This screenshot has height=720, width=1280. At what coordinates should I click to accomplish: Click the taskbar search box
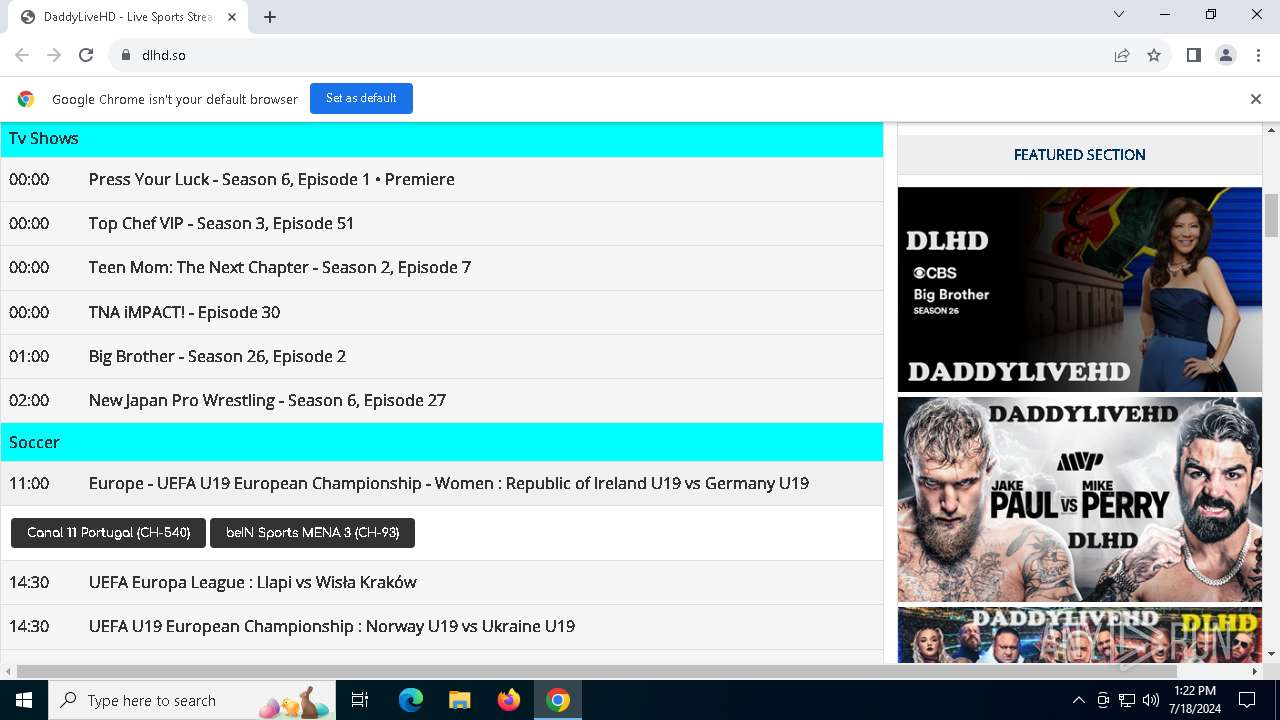[193, 700]
